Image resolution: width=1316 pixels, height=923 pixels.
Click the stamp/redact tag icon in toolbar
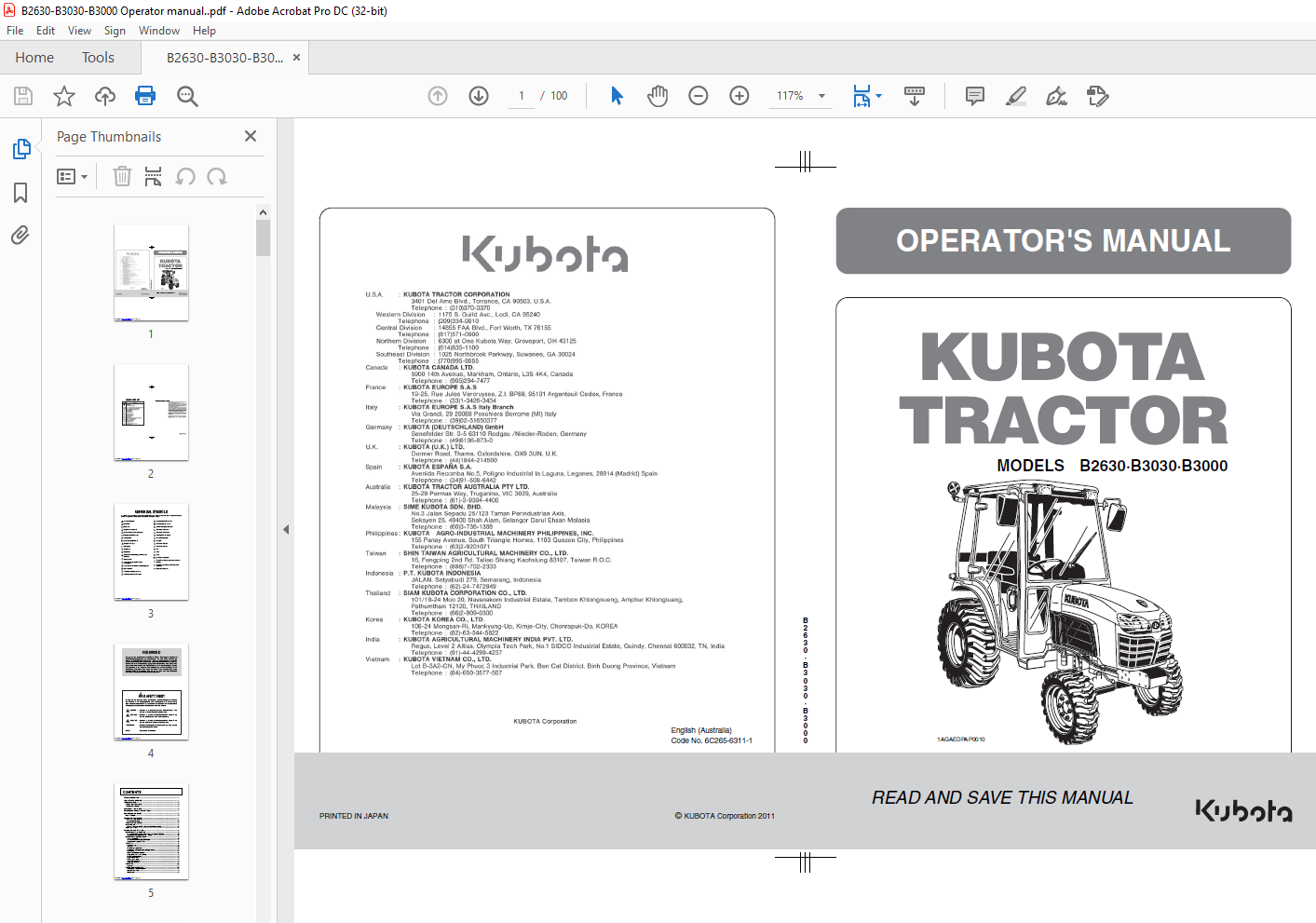tap(1098, 96)
